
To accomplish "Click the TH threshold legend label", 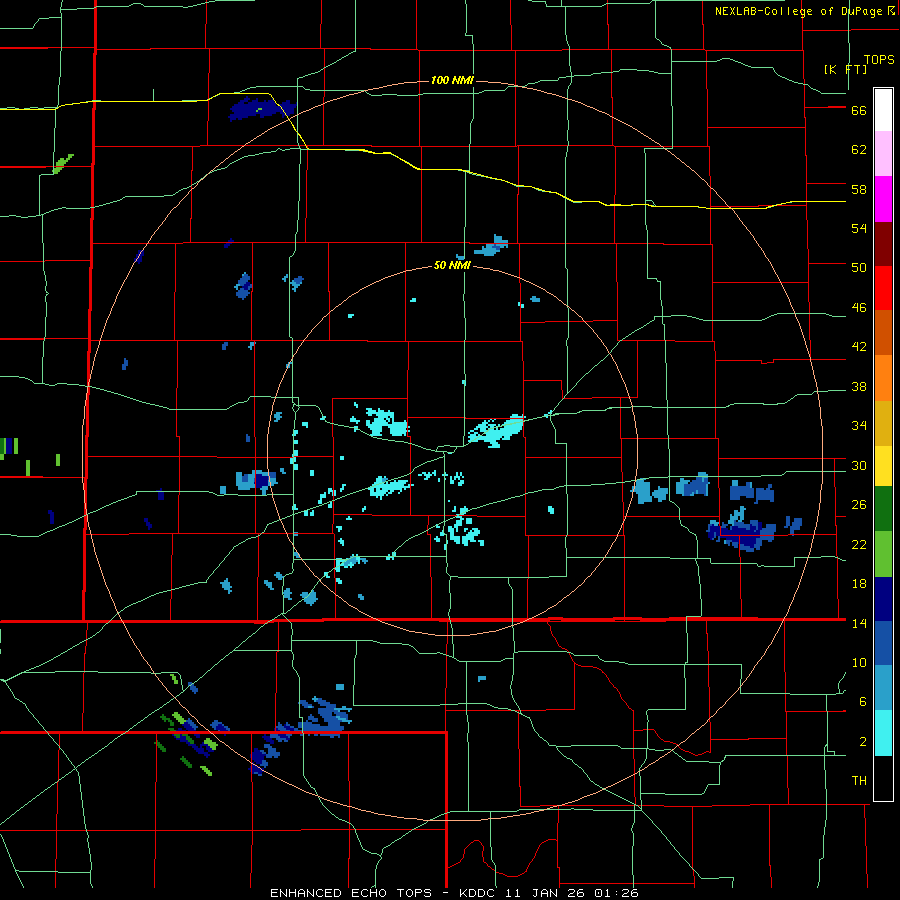I will pyautogui.click(x=859, y=781).
